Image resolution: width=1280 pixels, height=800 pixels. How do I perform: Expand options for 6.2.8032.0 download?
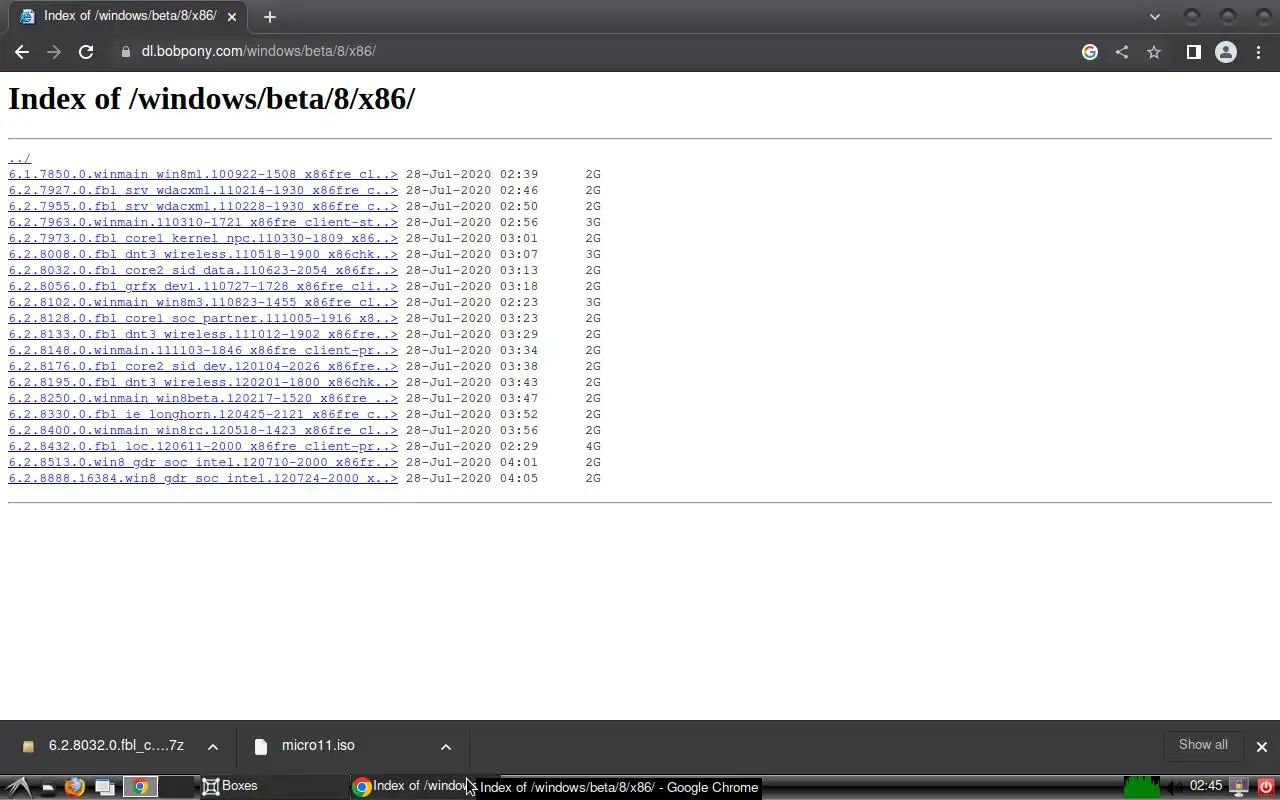(x=213, y=746)
